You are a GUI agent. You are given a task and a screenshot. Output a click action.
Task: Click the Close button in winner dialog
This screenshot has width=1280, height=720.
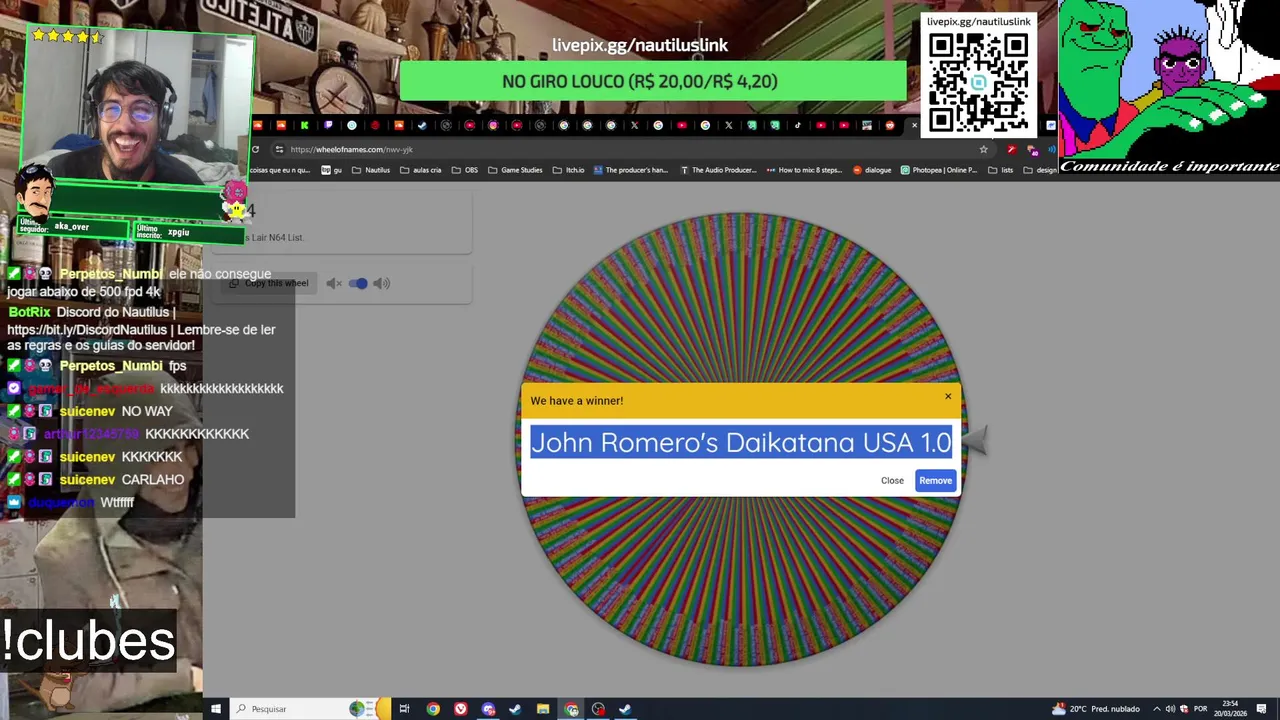[x=892, y=481]
